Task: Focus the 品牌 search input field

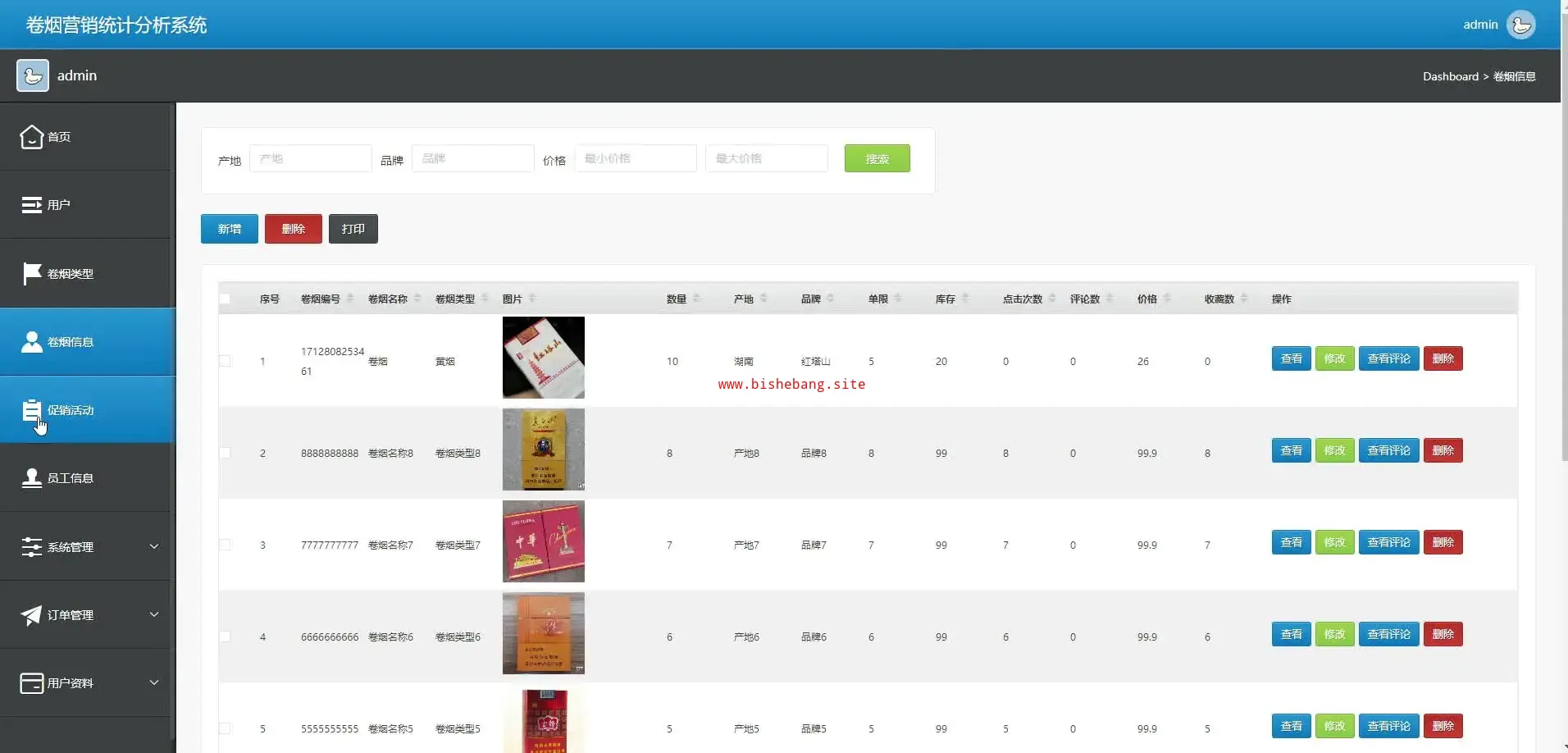Action: point(473,158)
